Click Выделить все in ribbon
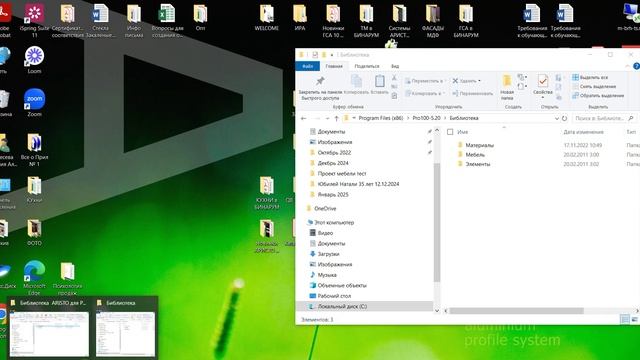The image size is (640, 360). pyautogui.click(x=590, y=77)
